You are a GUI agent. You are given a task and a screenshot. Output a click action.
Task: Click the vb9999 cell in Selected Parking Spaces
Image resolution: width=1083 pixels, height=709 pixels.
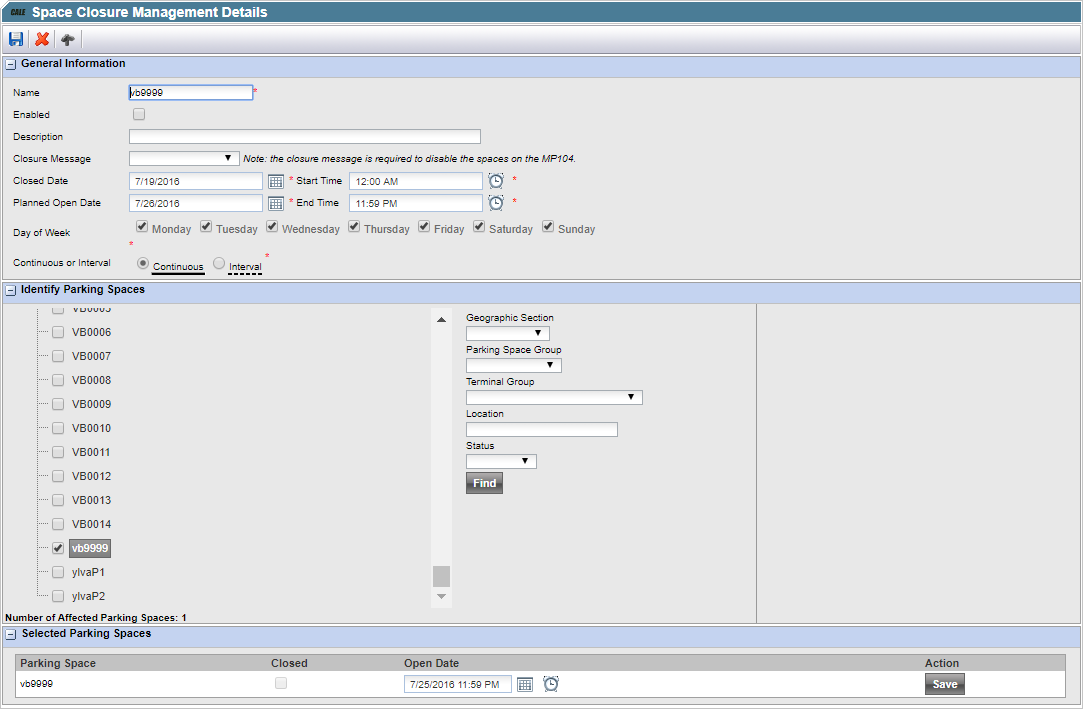[x=37, y=683]
